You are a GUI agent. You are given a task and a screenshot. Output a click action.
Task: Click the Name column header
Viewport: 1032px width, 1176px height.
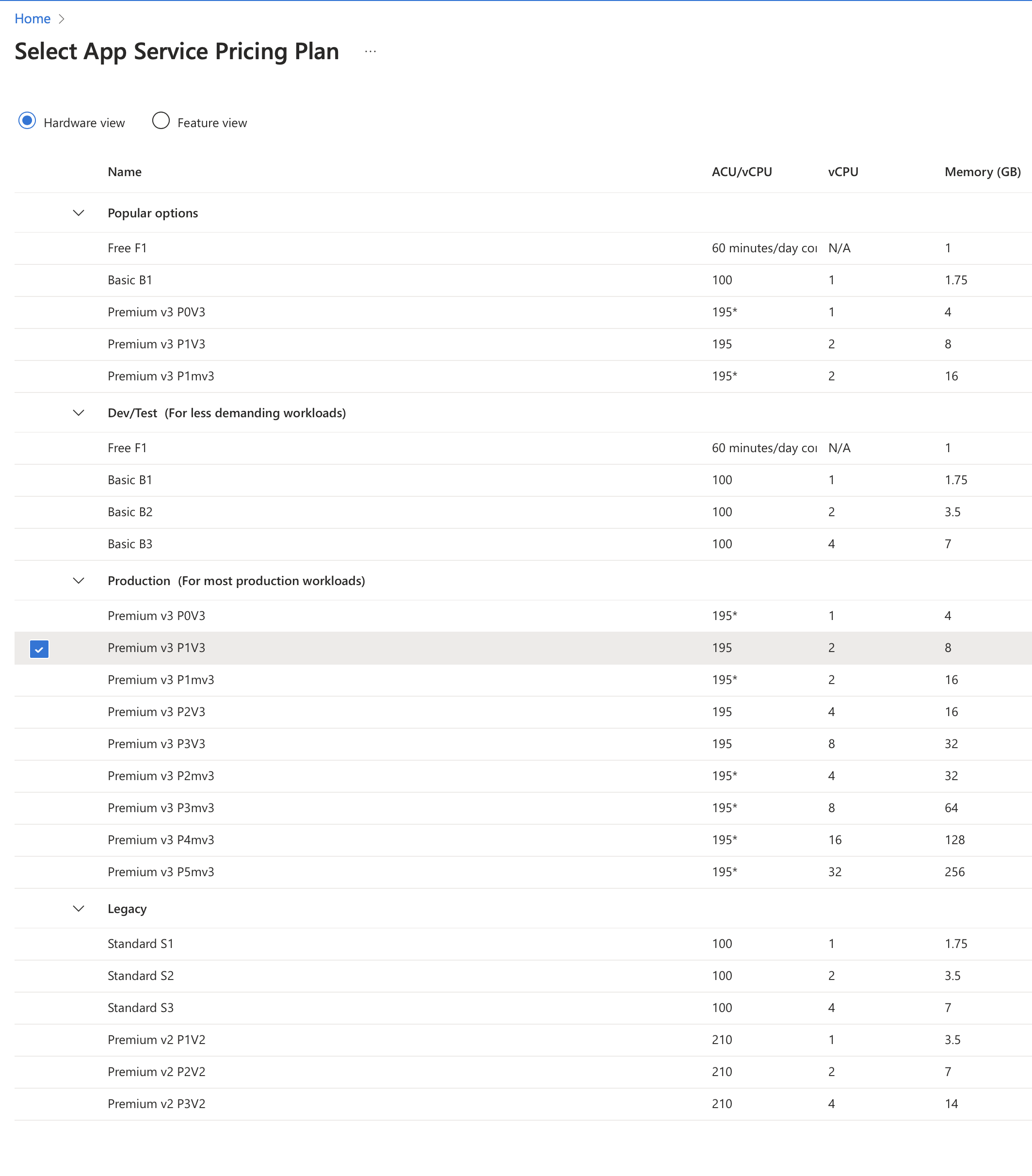coord(124,171)
